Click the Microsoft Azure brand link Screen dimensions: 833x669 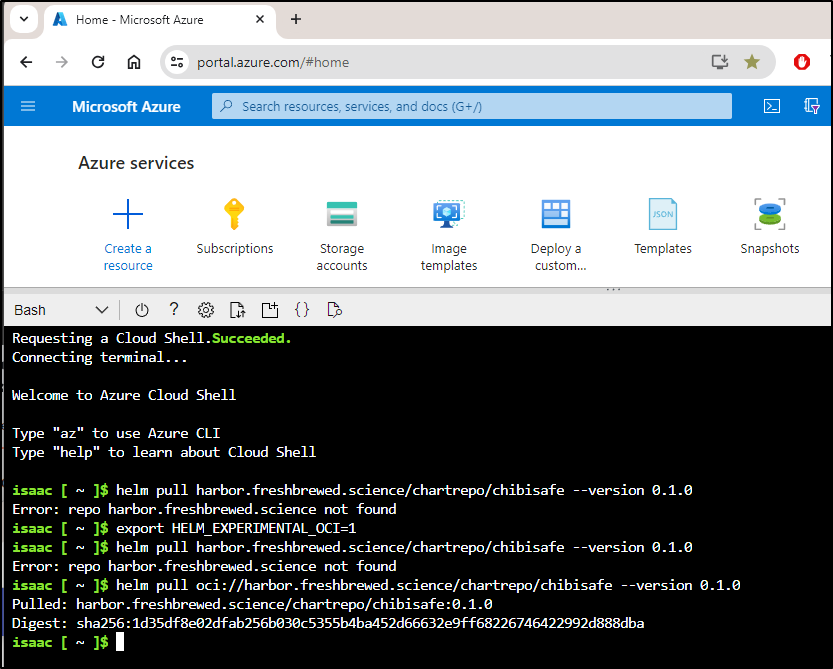pyautogui.click(x=126, y=106)
